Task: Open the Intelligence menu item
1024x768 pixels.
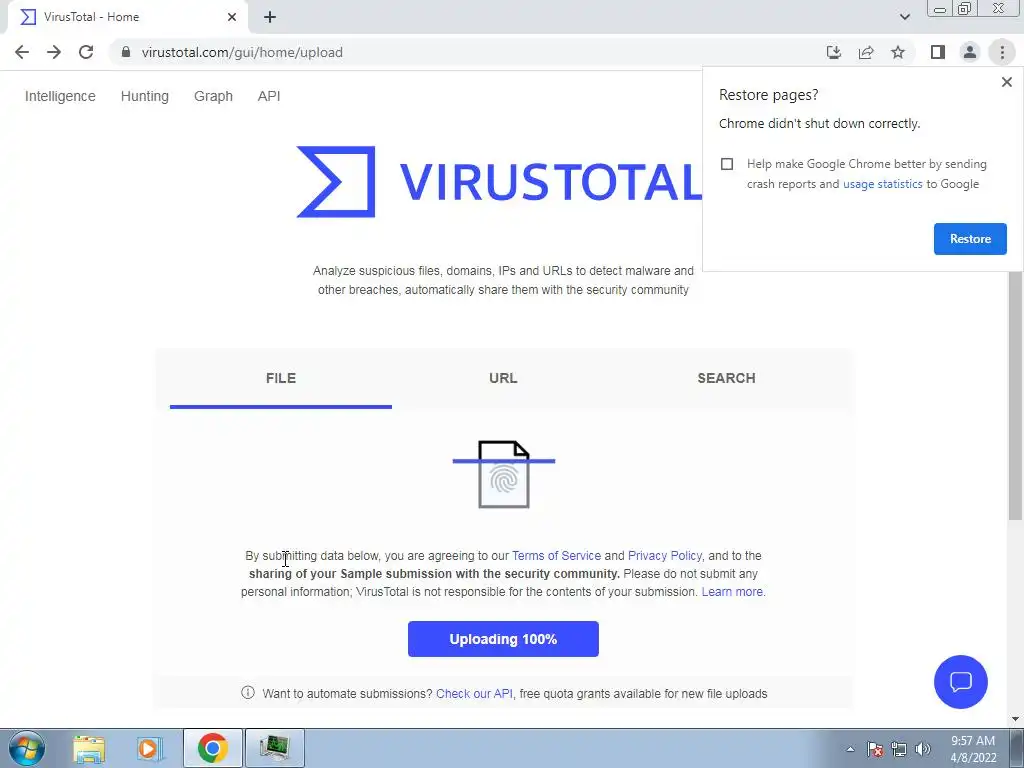Action: click(60, 96)
